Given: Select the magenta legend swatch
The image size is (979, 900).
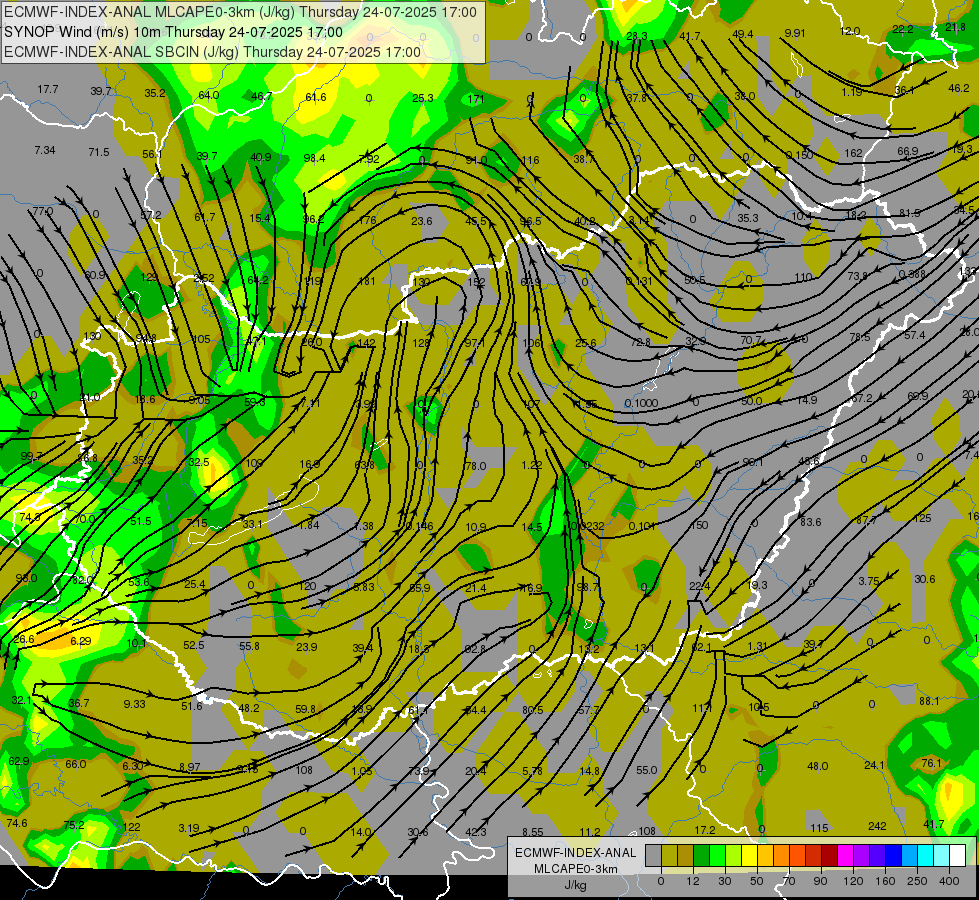Looking at the screenshot, I should (845, 856).
